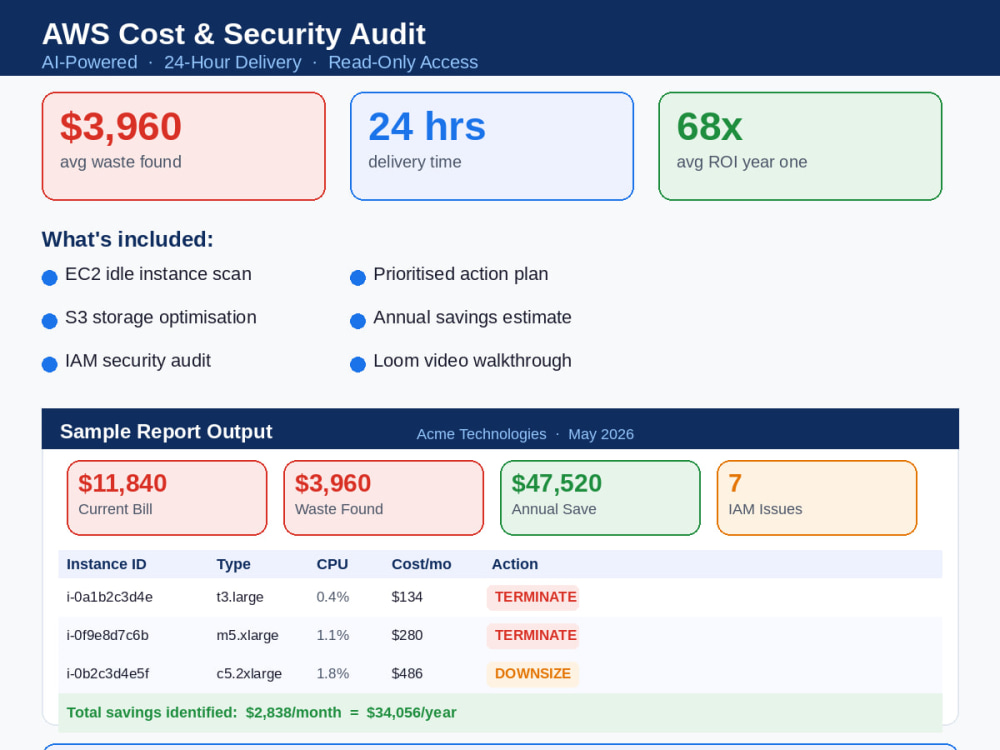Click the $134 cost cell
1000x750 pixels.
point(407,597)
